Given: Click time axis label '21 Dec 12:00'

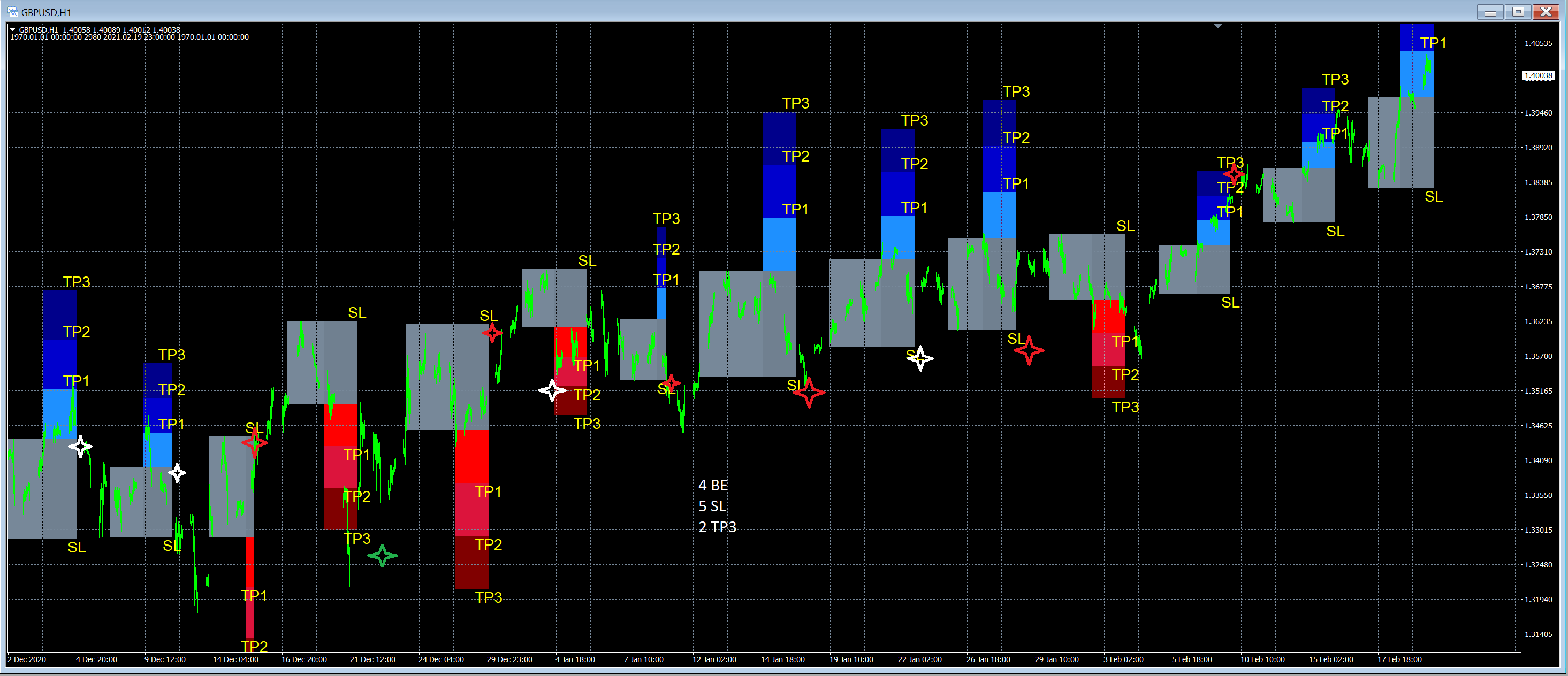Looking at the screenshot, I should pos(372,659).
